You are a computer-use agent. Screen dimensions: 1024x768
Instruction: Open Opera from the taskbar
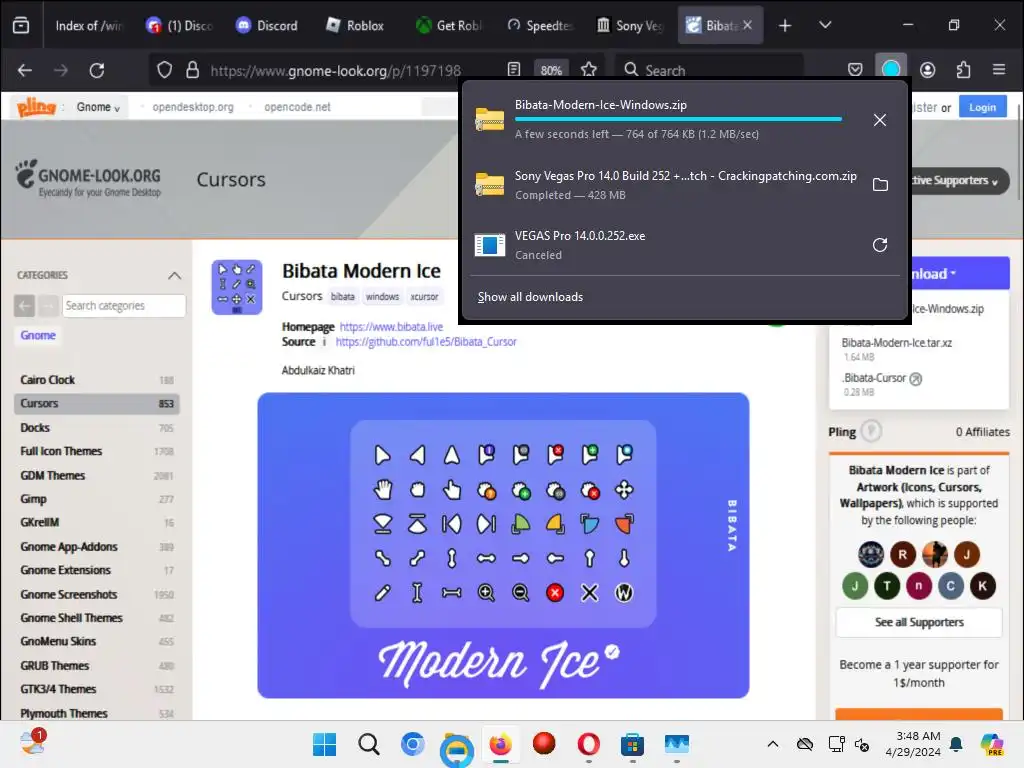[x=588, y=744]
